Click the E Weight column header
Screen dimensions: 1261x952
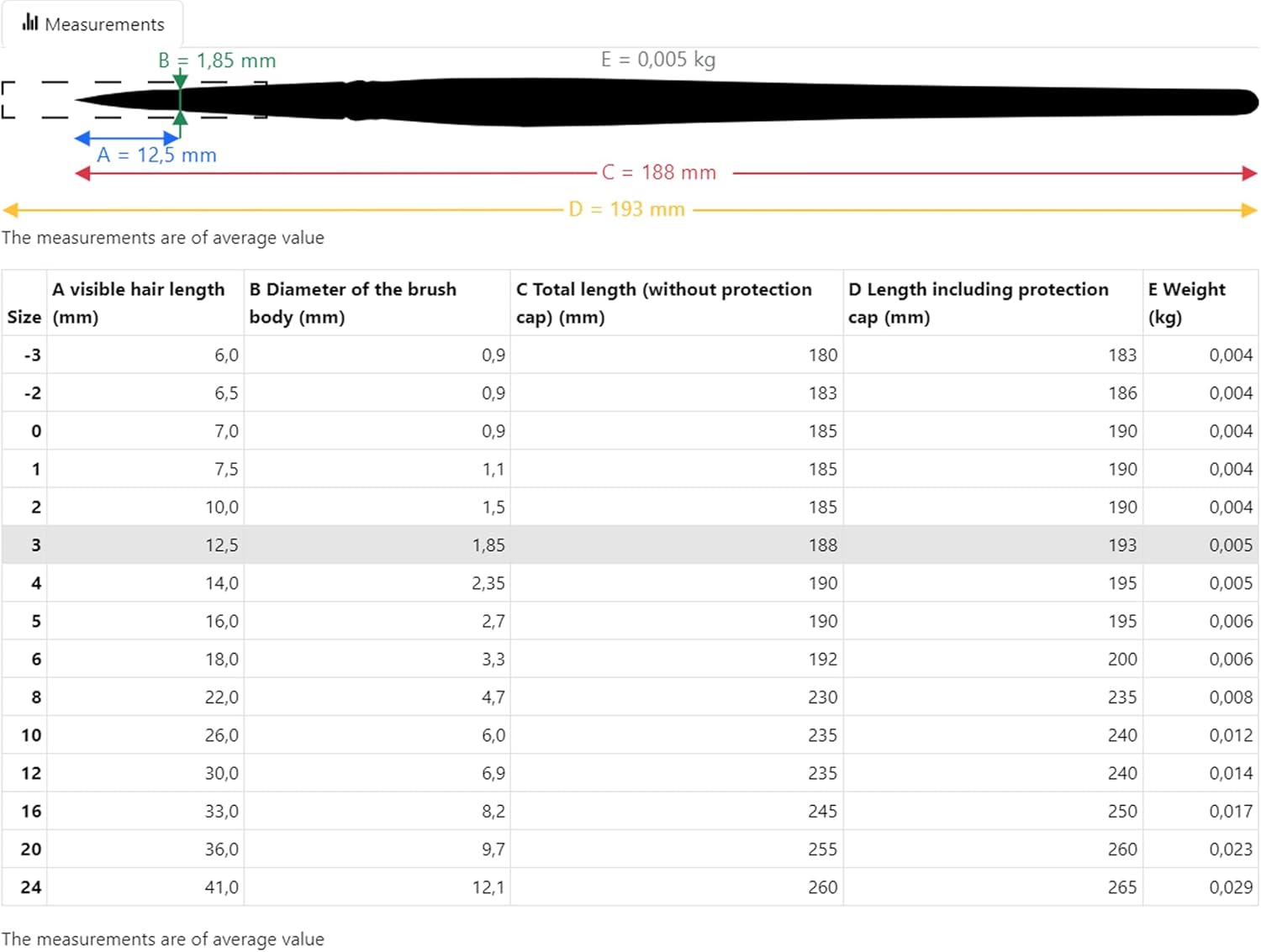[1186, 302]
